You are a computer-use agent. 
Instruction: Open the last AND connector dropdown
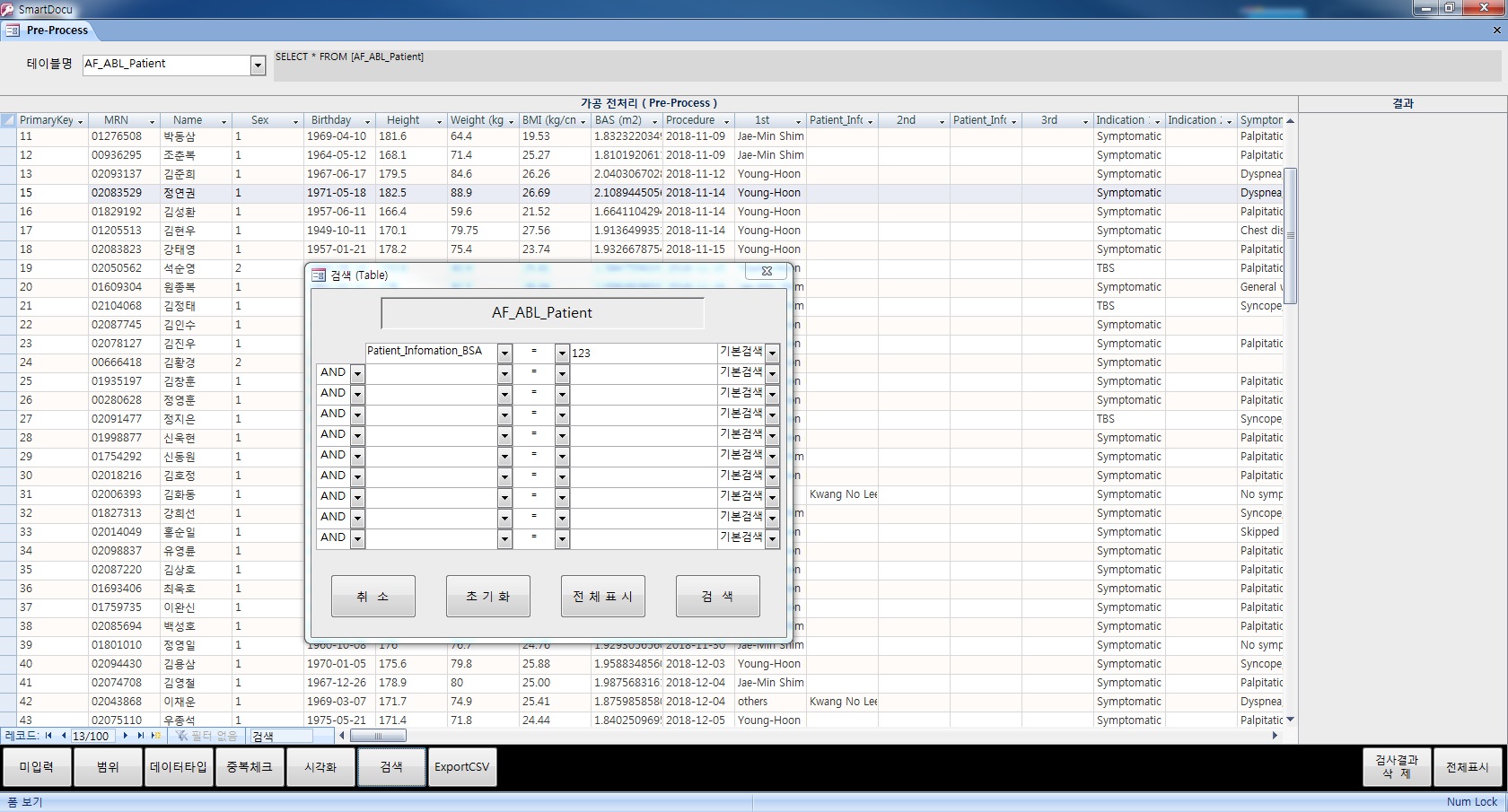point(357,538)
